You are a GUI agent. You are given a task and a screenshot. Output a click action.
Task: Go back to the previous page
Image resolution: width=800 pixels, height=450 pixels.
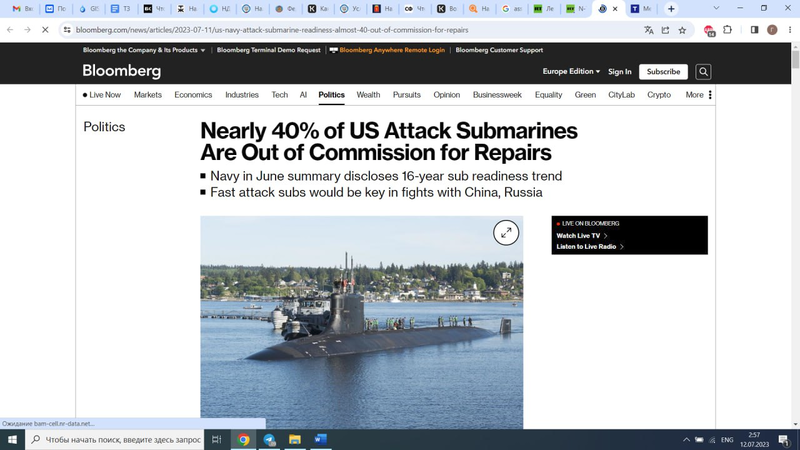click(x=10, y=30)
